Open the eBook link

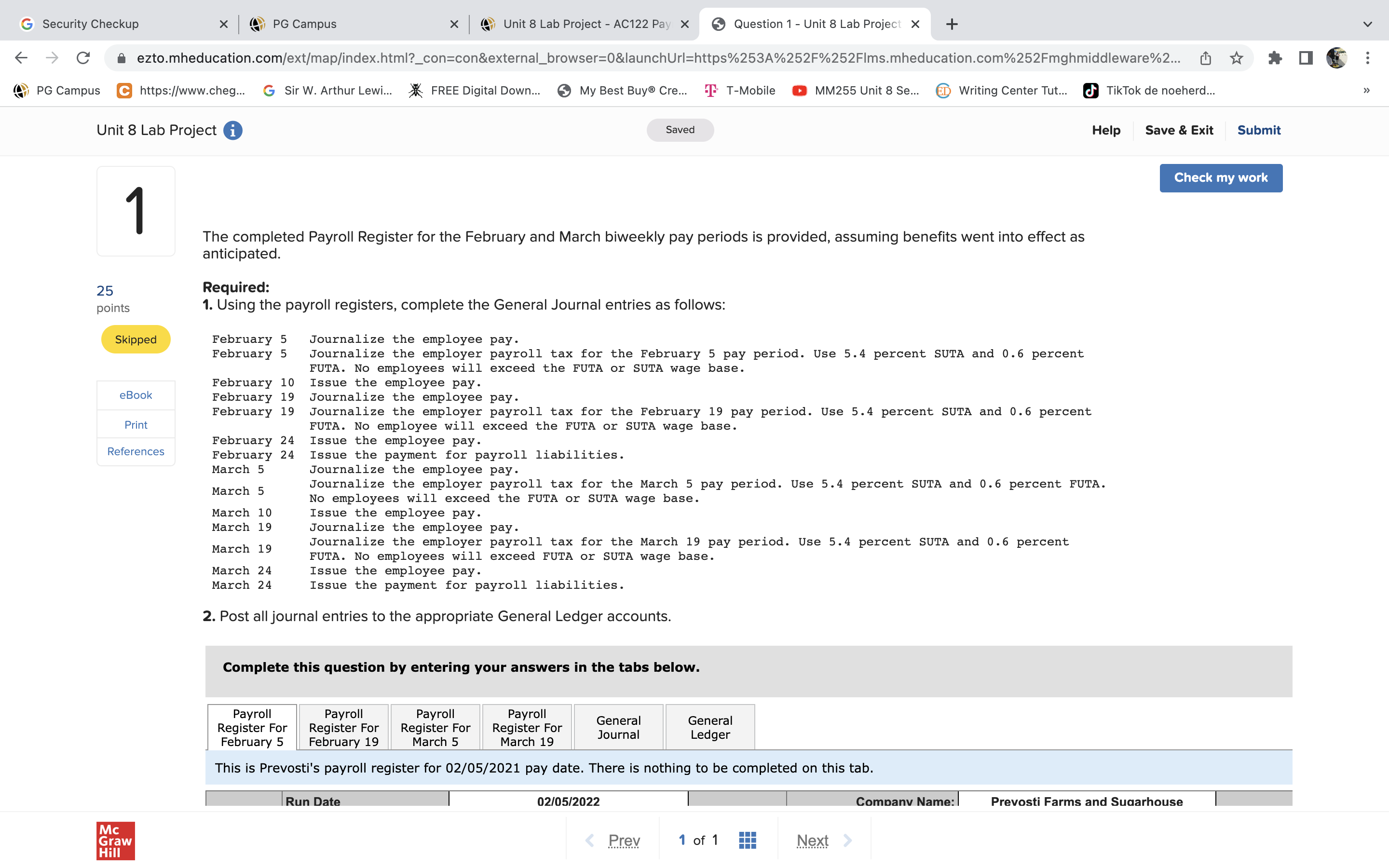(x=136, y=395)
